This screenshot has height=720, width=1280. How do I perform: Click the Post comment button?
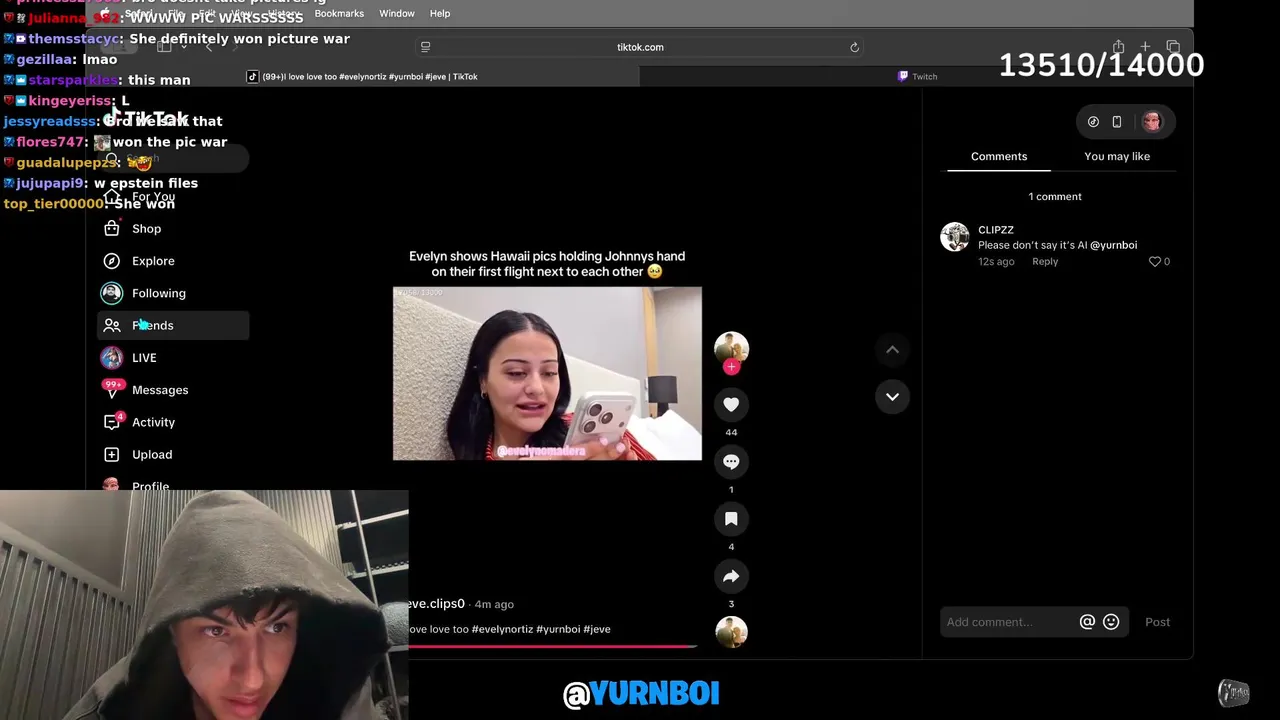tap(1157, 622)
